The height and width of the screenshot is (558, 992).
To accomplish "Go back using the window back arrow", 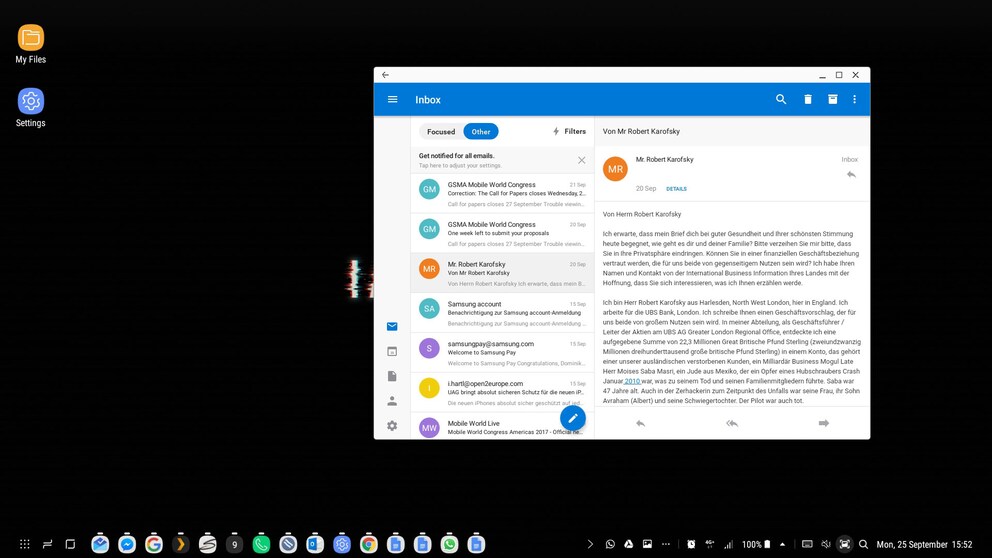I will pos(385,75).
